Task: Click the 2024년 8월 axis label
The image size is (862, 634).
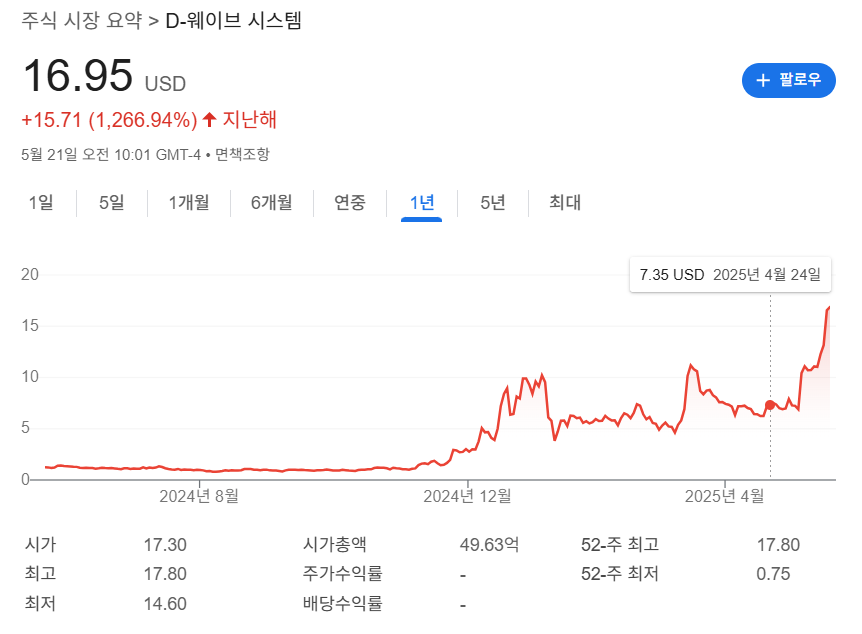Action: (x=199, y=497)
